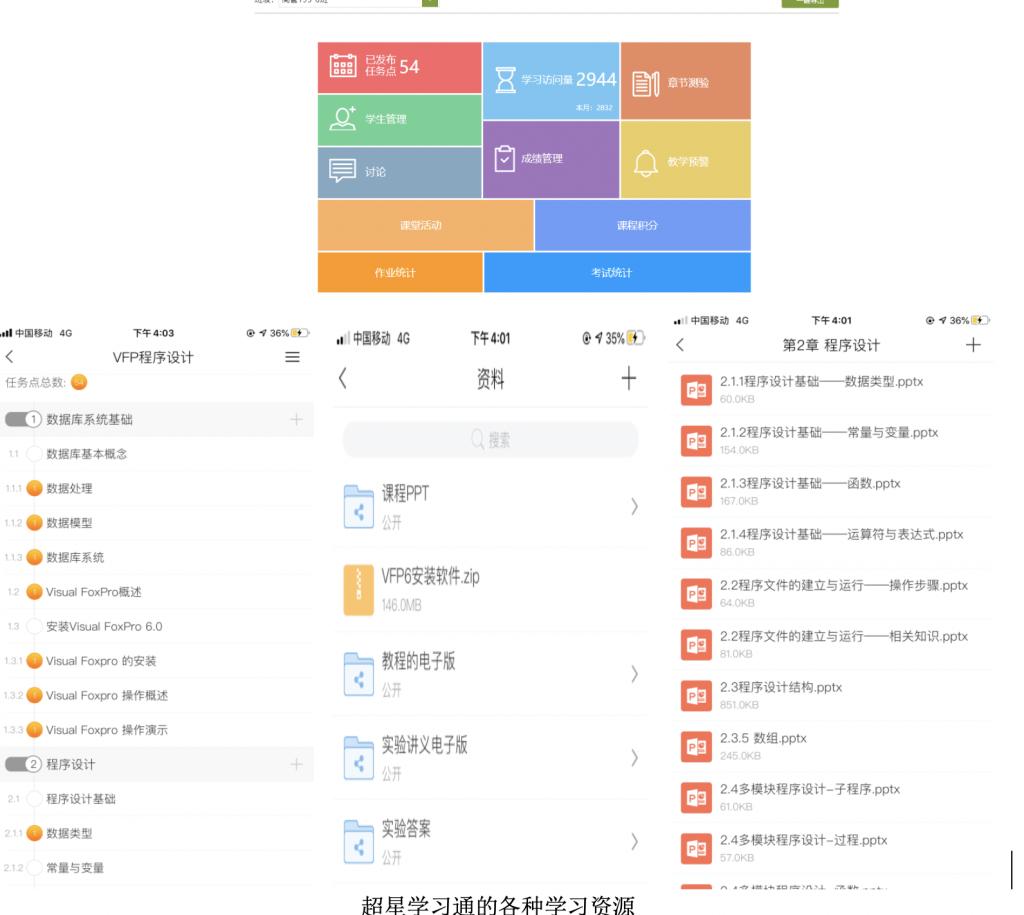
Task: Add item to 数据库系统基础 chapter
Action: [295, 419]
